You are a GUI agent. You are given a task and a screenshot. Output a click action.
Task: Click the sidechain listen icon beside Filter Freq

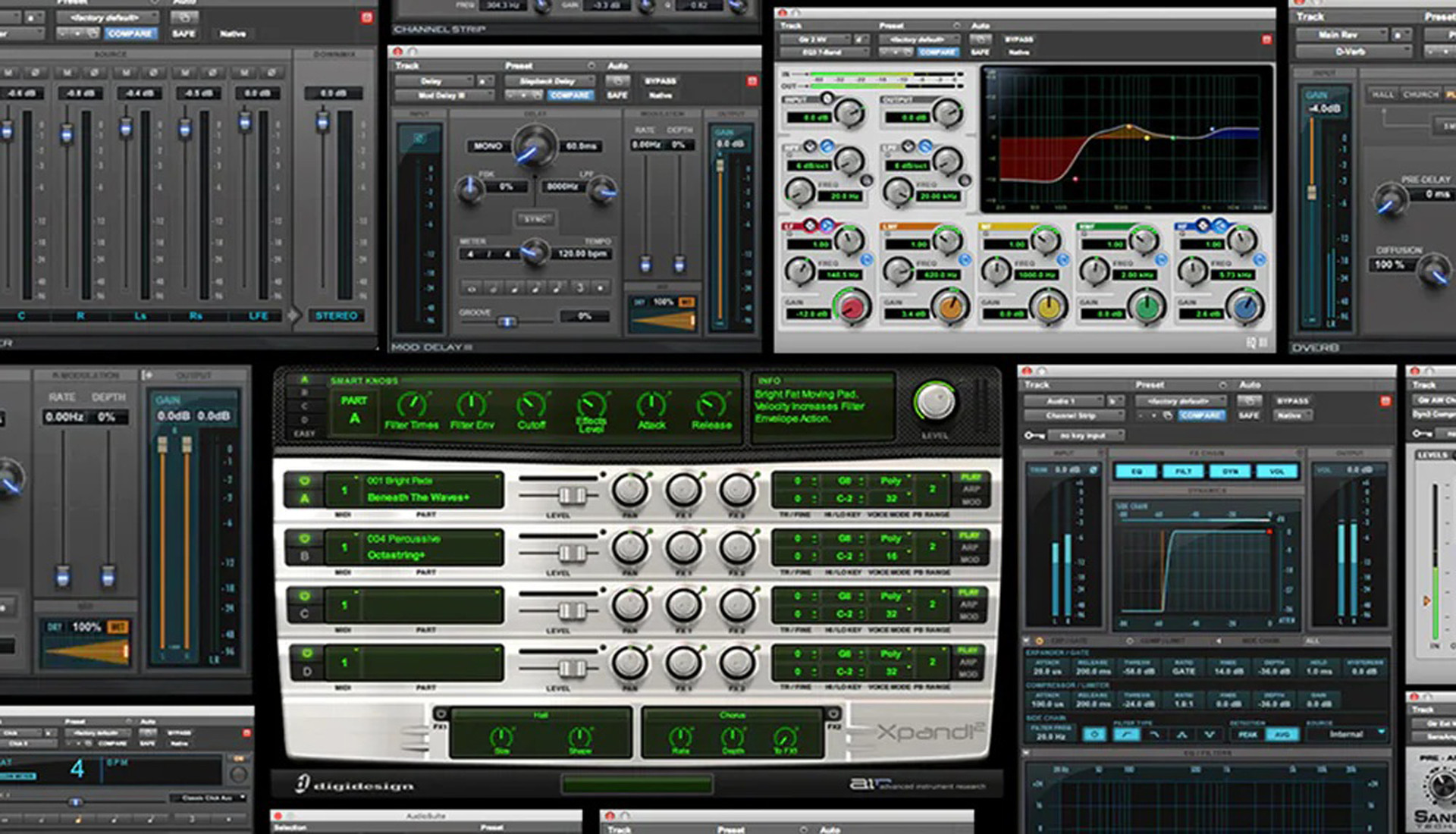tap(1094, 734)
